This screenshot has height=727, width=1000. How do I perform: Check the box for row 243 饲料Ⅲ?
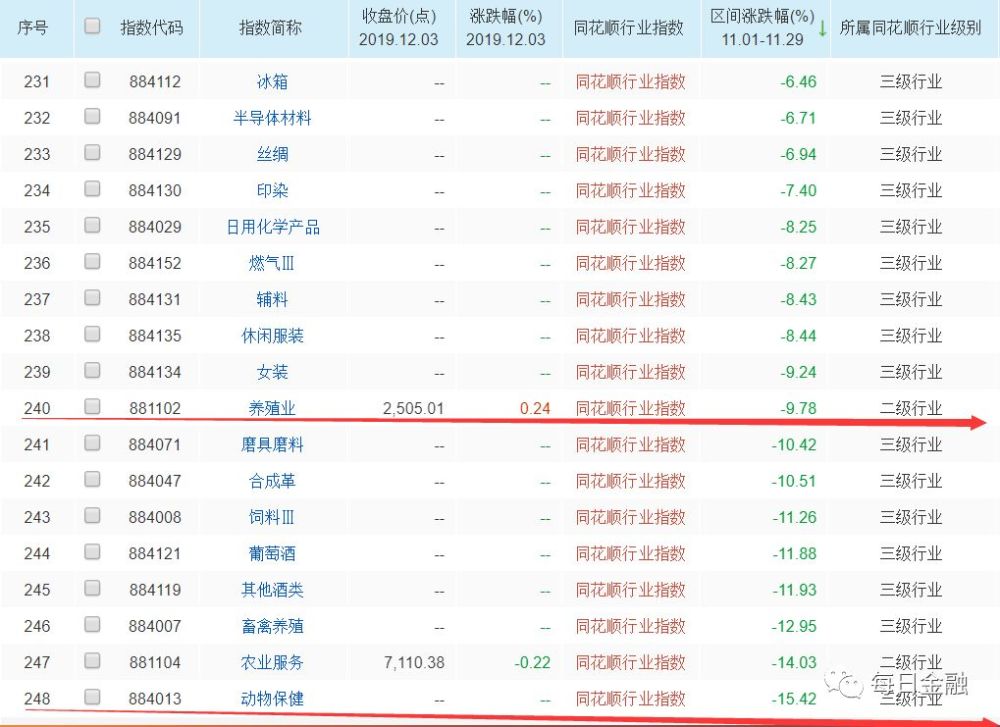(92, 515)
